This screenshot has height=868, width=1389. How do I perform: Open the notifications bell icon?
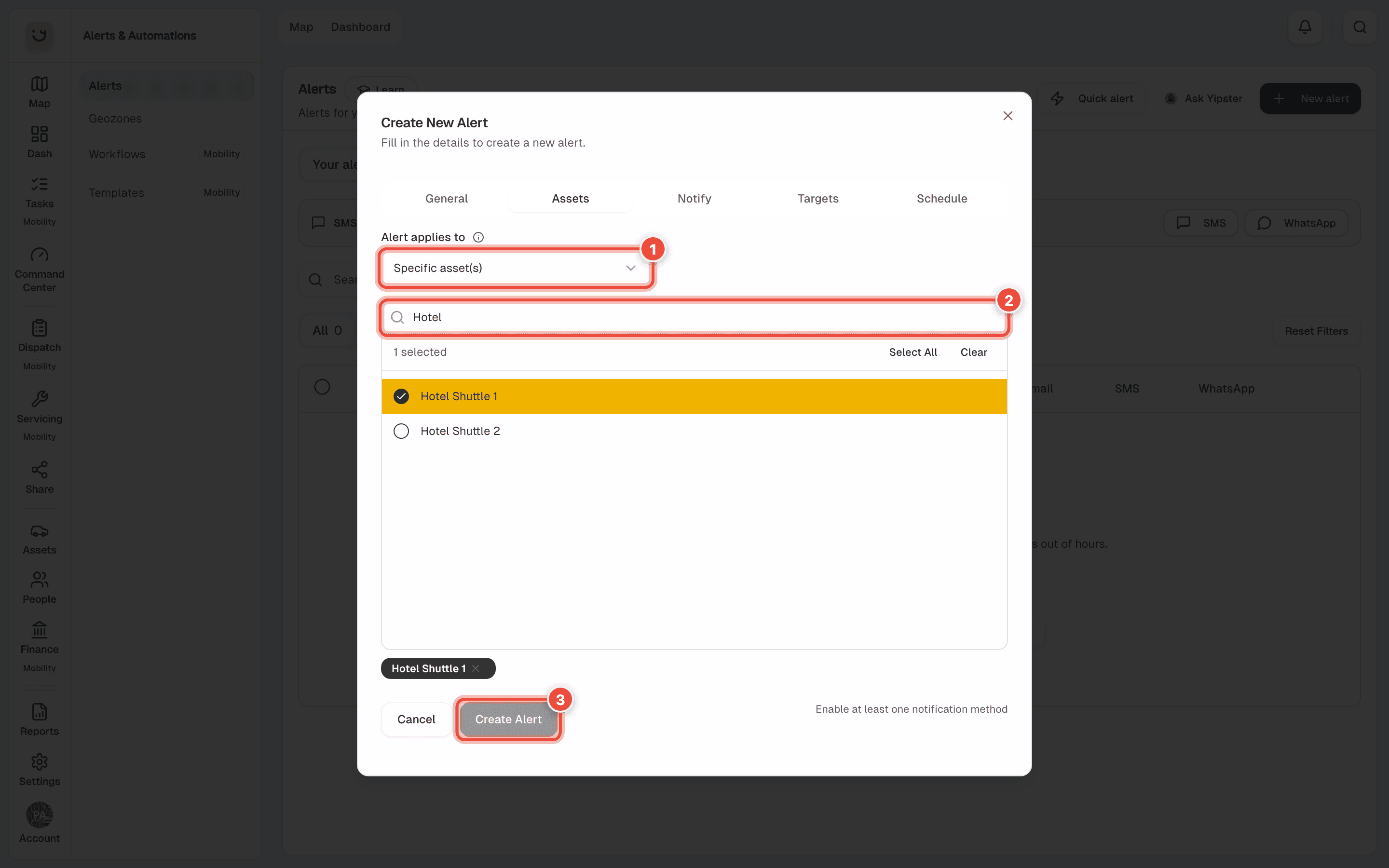pyautogui.click(x=1305, y=27)
